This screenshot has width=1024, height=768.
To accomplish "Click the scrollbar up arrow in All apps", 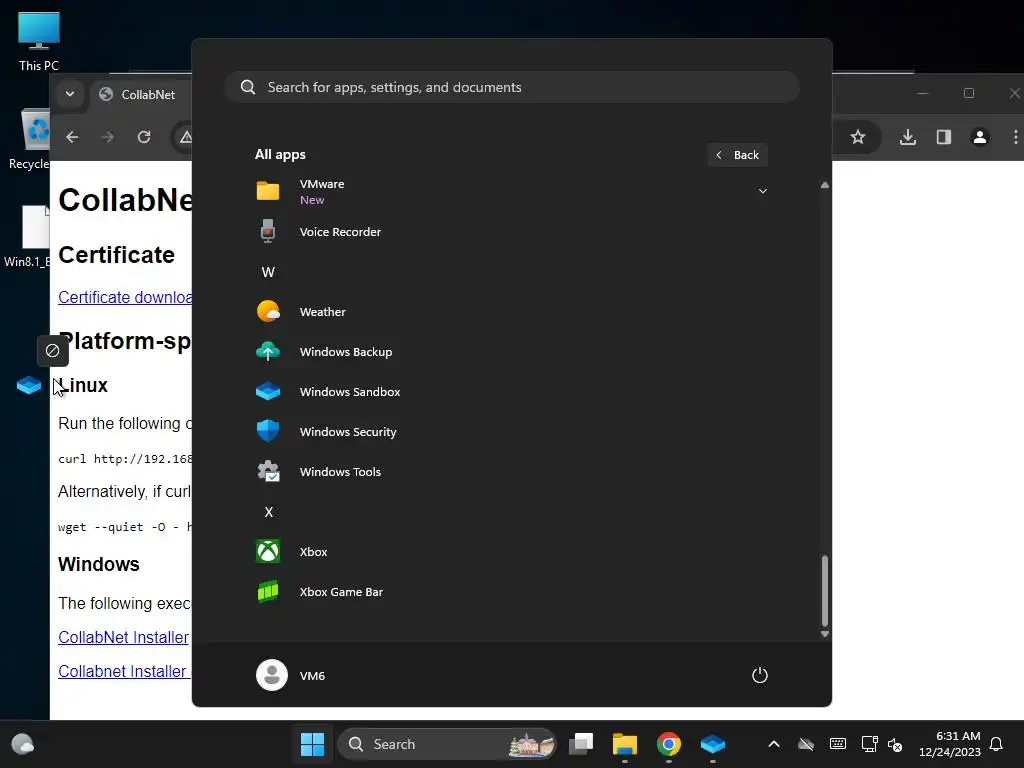I will [825, 185].
